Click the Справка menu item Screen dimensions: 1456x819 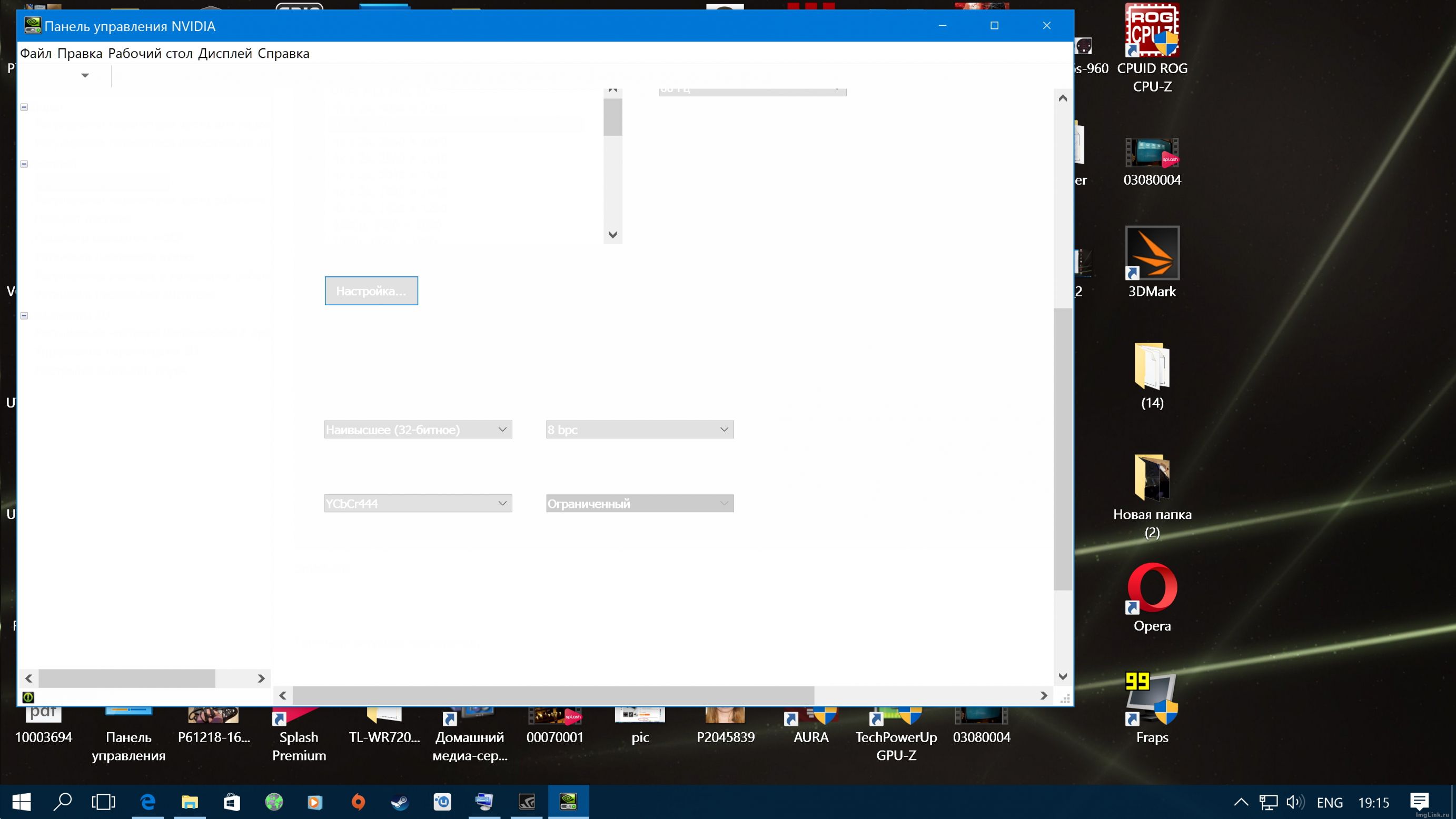click(283, 54)
